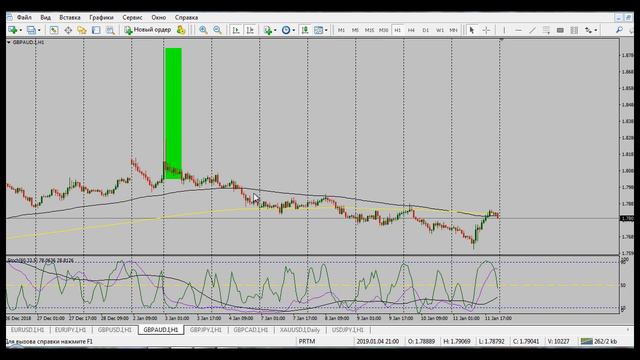
Task: Toggle chart shift from right edge
Action: (x=250, y=30)
